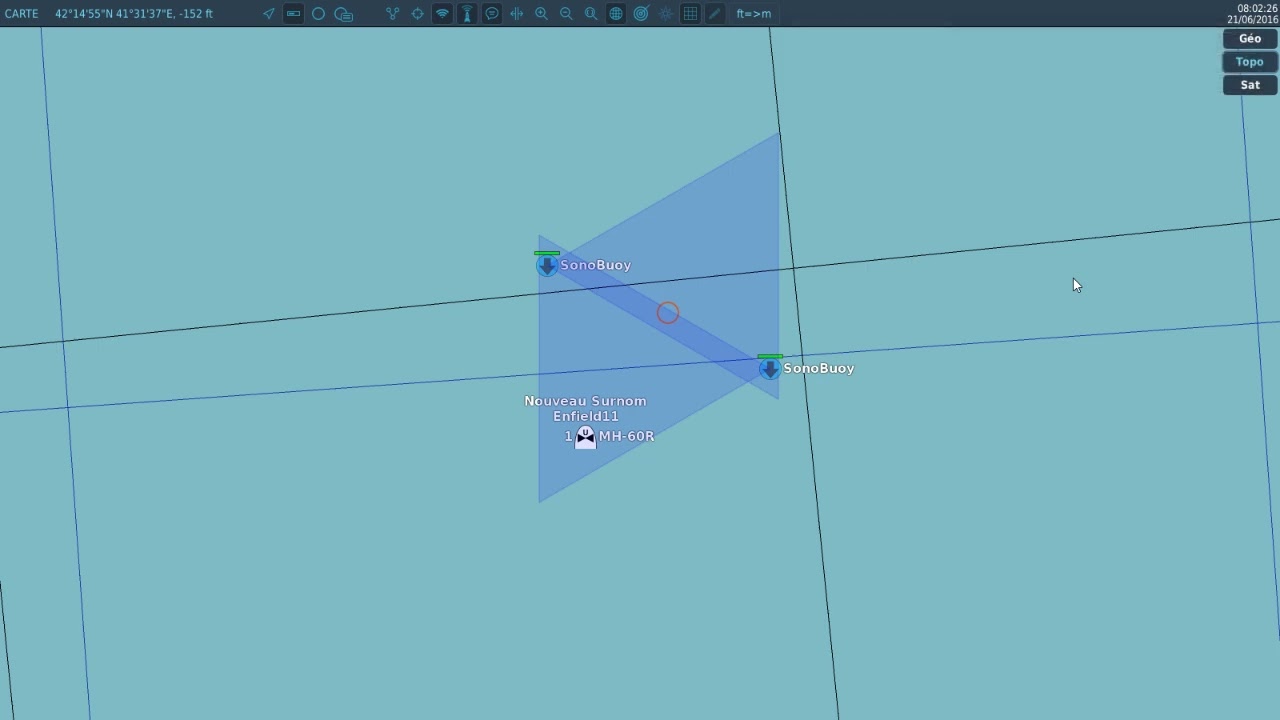Click the coordinates readout in the top bar
Screen dimensions: 1280x720
point(133,14)
